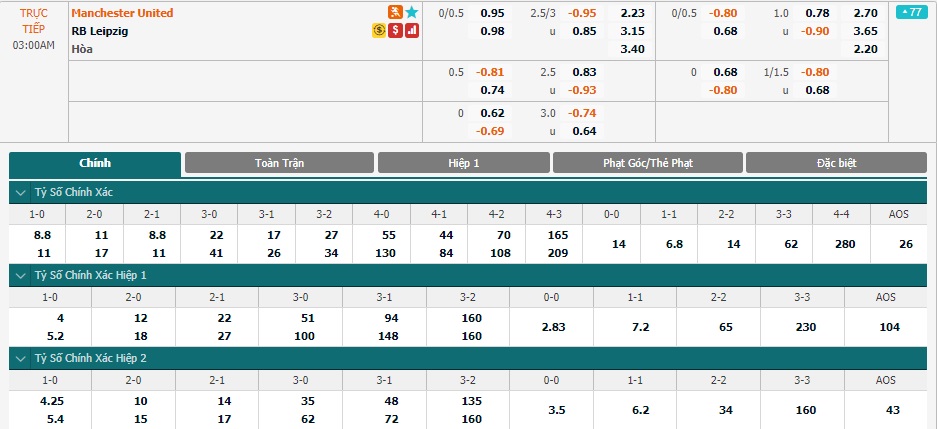937x429 pixels.
Task: Collapse the Tỷ Số Chính Xác Hiệp 2 section
Action: pos(22,358)
